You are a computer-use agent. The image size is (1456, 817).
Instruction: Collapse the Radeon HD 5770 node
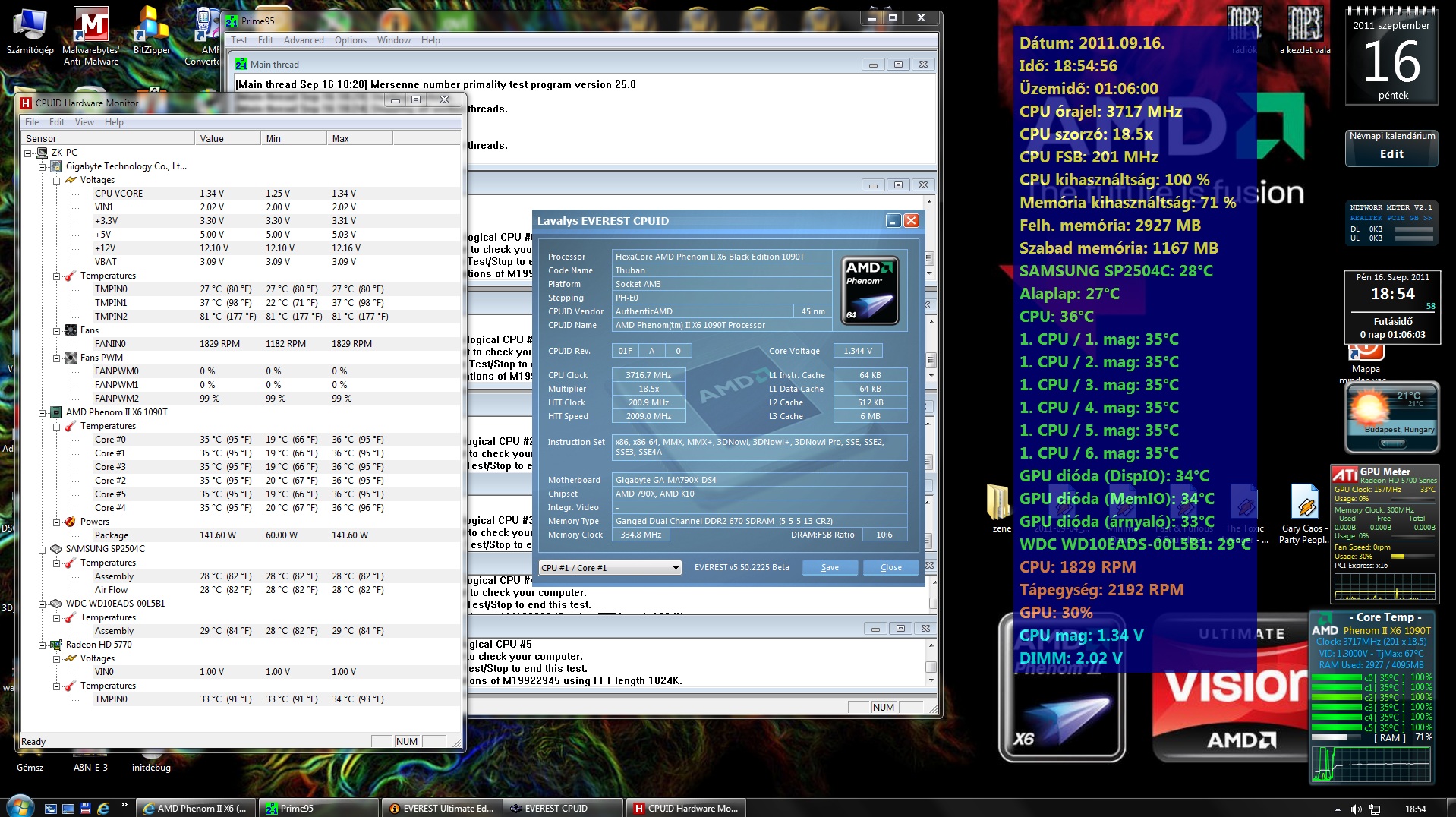point(43,645)
